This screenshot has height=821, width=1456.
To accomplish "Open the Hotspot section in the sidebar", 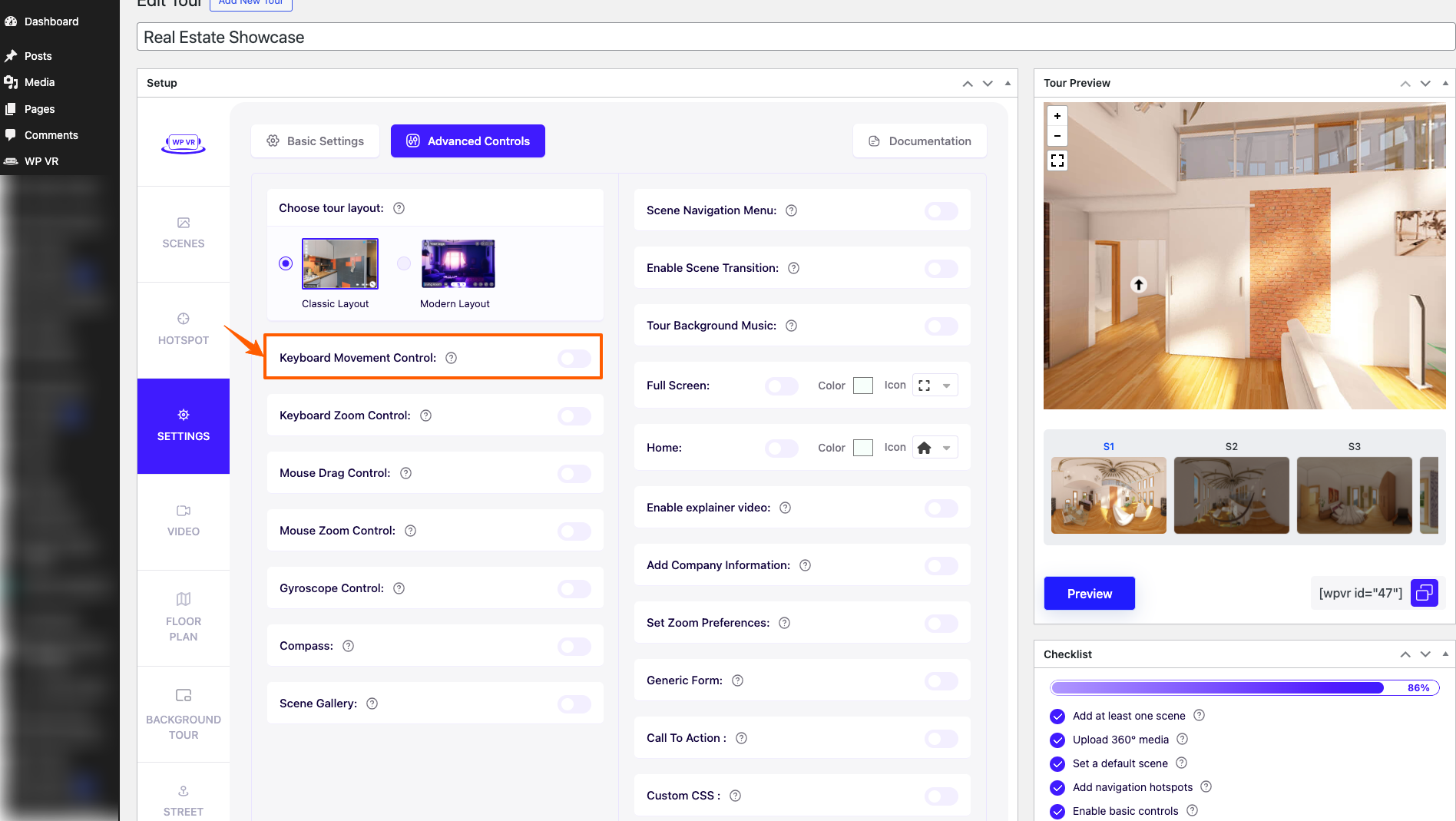I will [183, 329].
